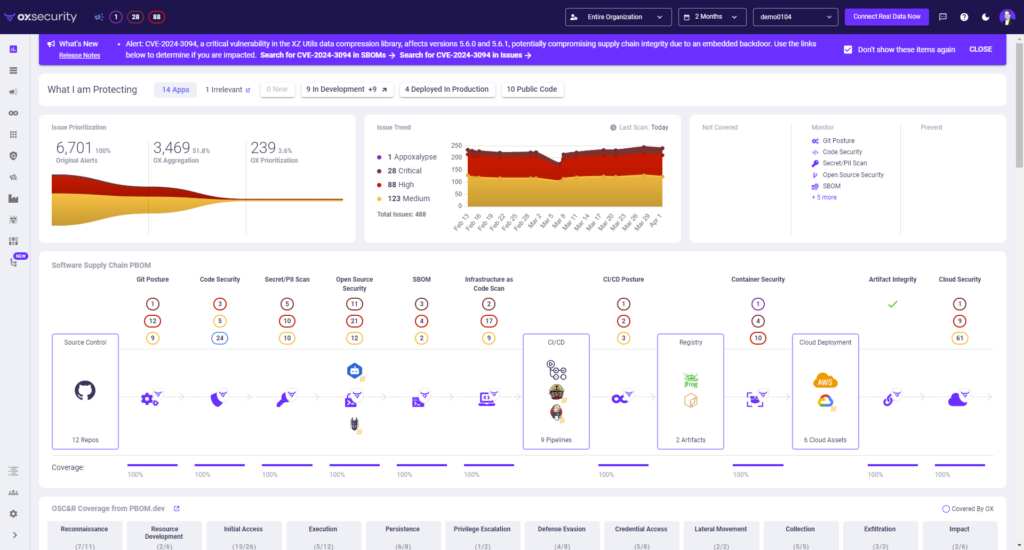1024x550 pixels.
Task: Select the 1 Irrelevant filter
Action: click(227, 89)
